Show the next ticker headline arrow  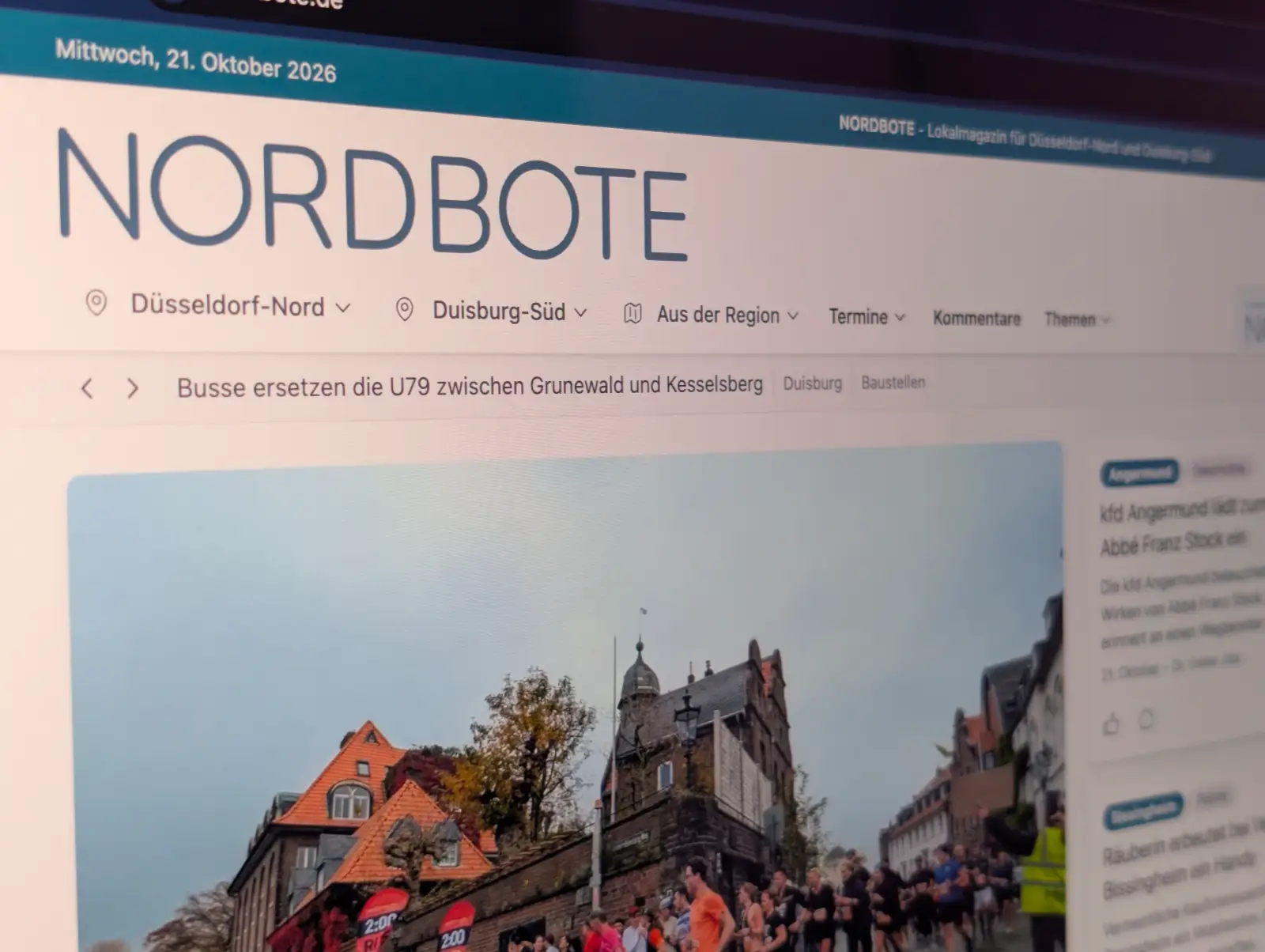[133, 388]
